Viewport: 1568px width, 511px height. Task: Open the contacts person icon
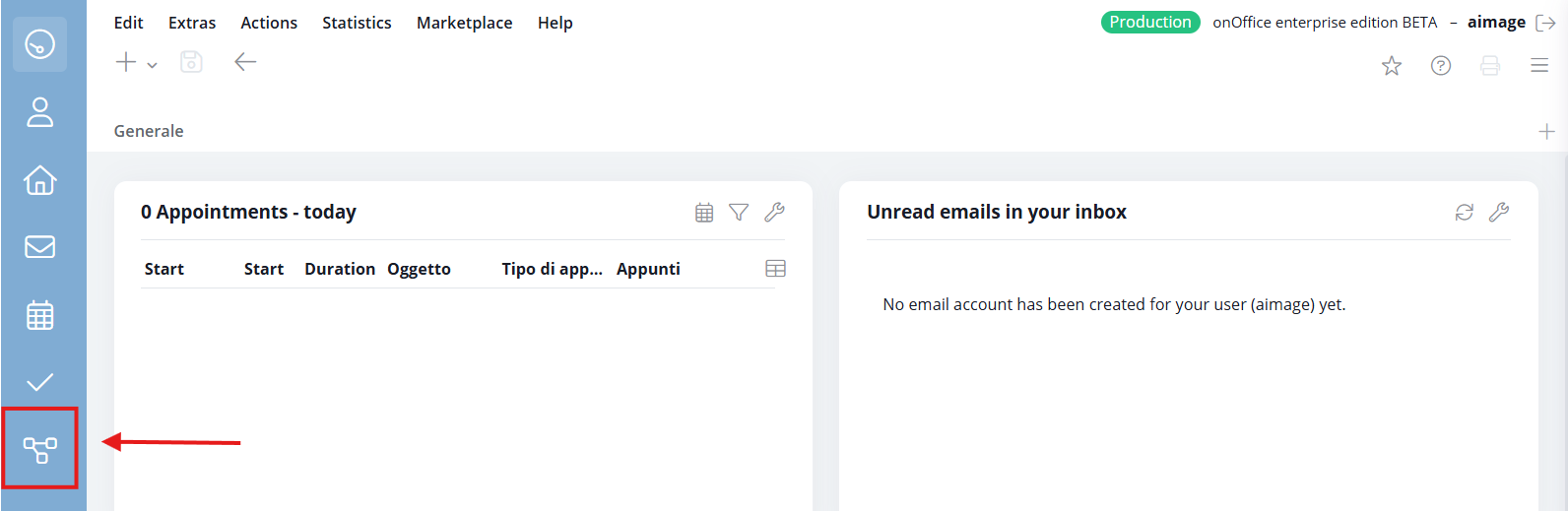click(39, 112)
